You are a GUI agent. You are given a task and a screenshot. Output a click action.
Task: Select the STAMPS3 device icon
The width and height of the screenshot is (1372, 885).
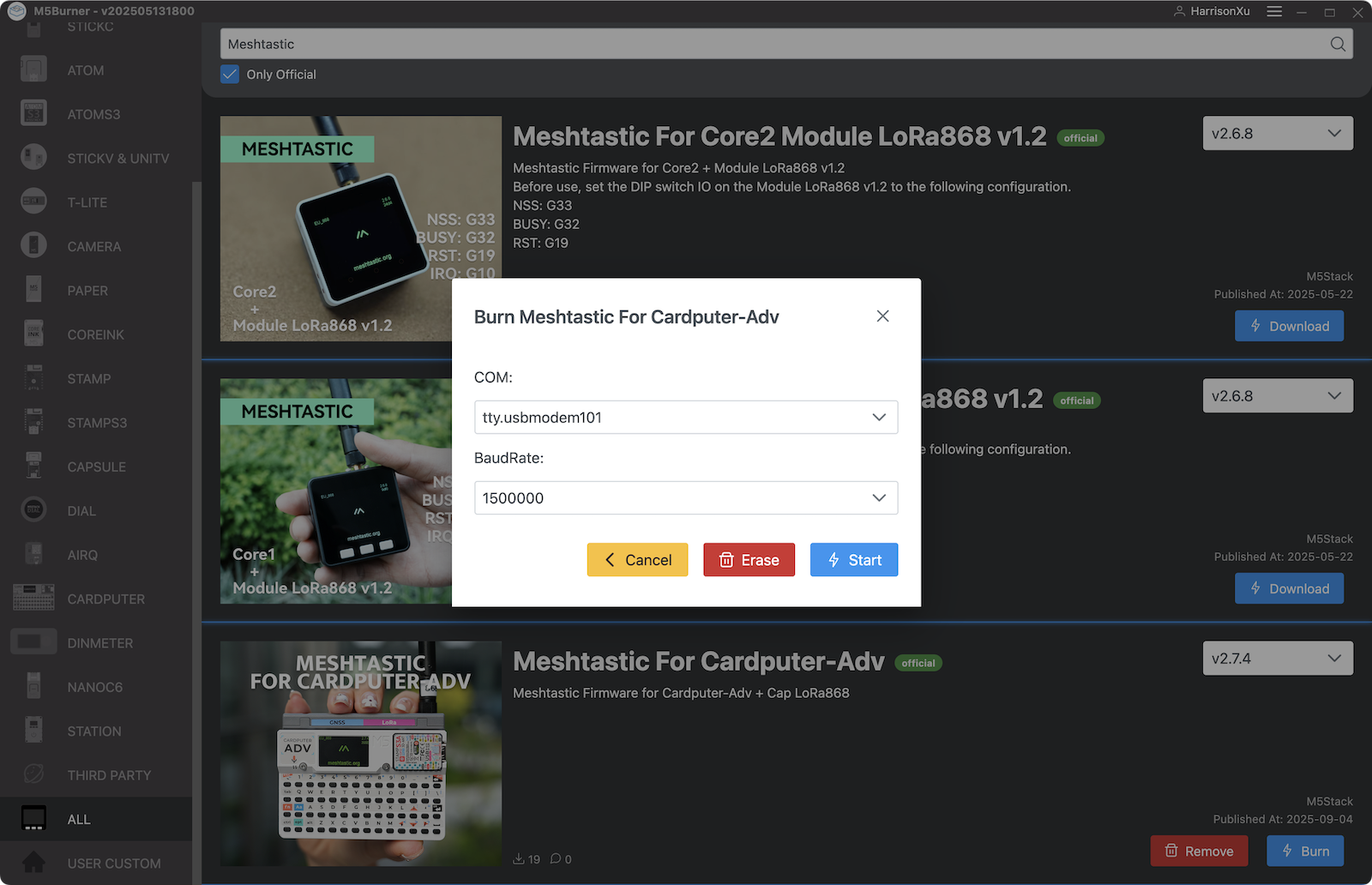point(33,423)
